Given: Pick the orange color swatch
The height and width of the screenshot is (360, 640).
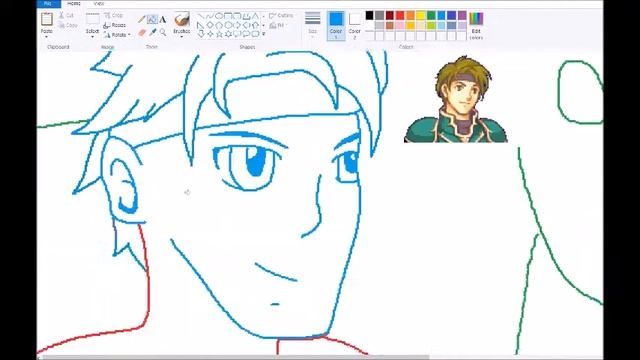Looking at the screenshot, I should tap(410, 16).
